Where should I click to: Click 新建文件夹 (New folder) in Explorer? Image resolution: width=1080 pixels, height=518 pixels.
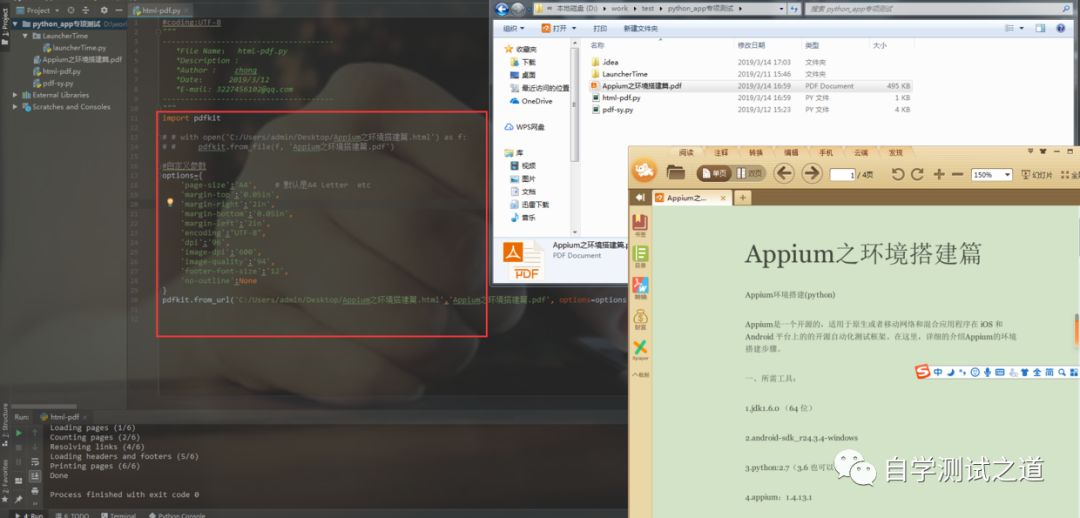coord(641,28)
